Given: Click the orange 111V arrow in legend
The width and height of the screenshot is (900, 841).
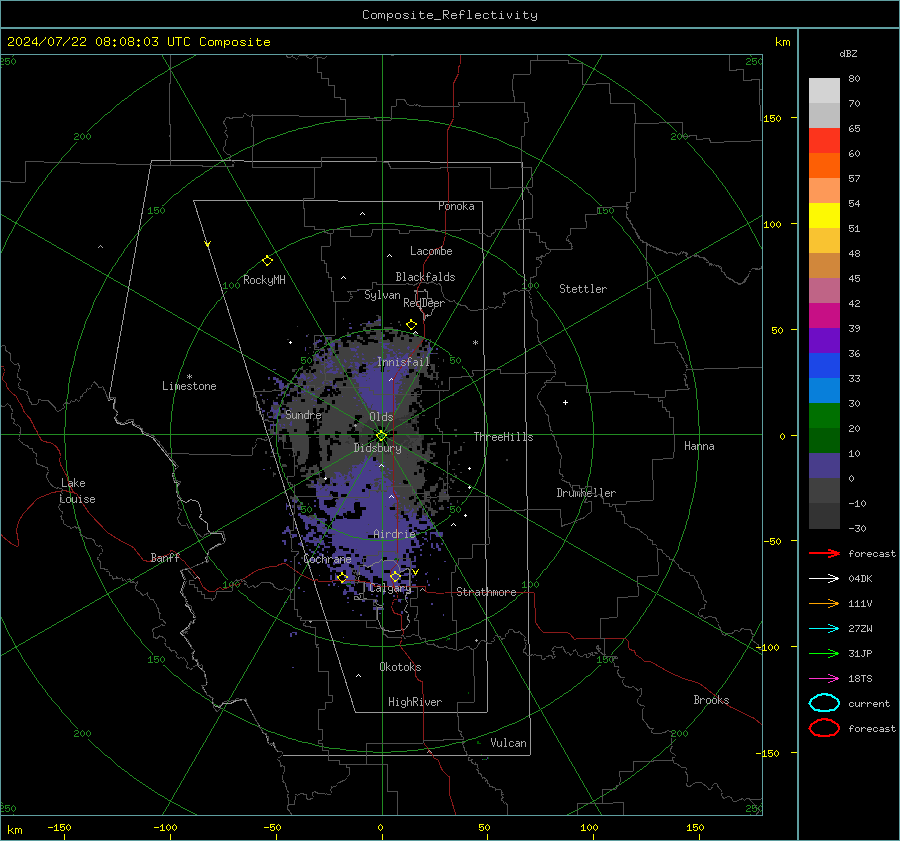Looking at the screenshot, I should (824, 603).
